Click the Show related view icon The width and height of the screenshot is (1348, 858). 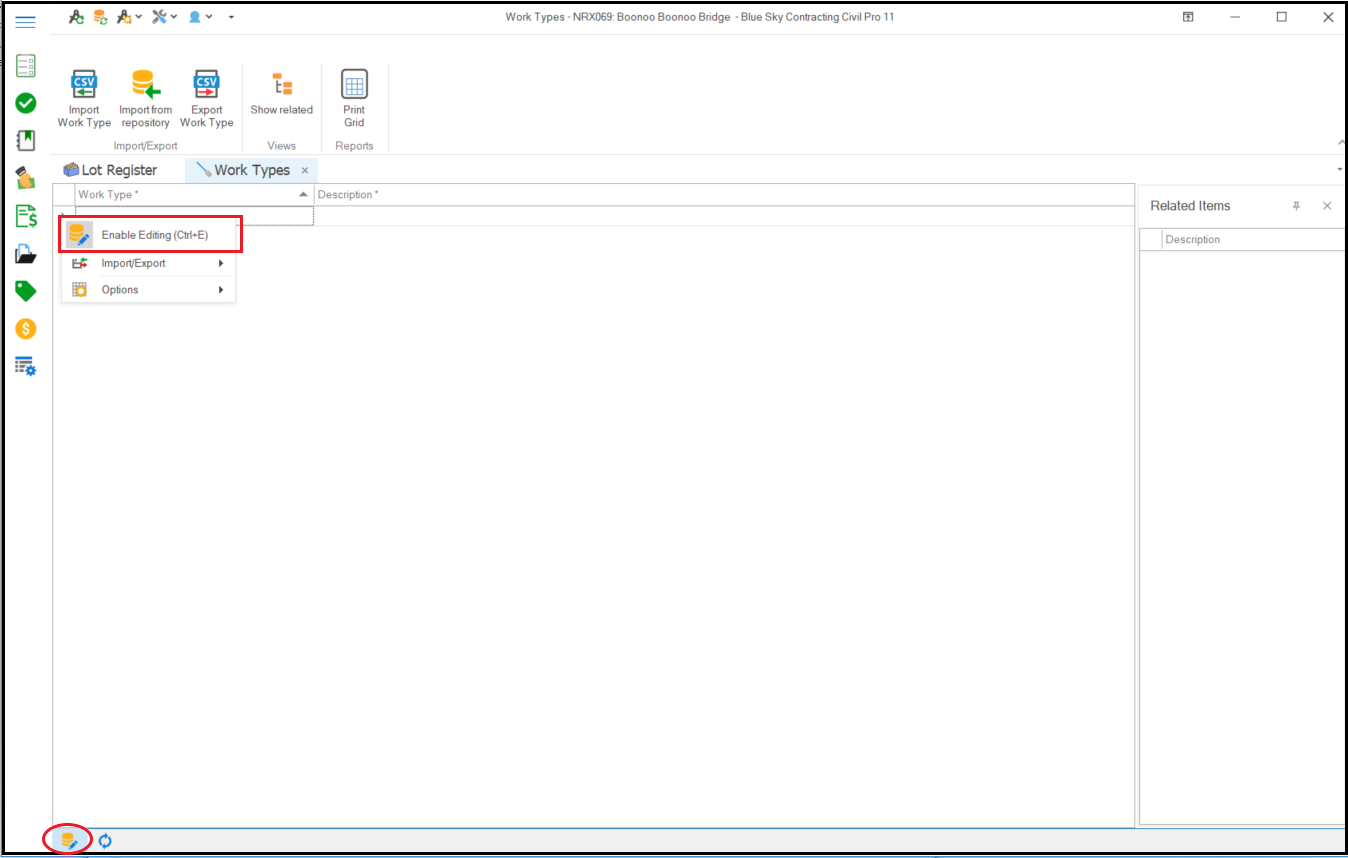coord(282,86)
